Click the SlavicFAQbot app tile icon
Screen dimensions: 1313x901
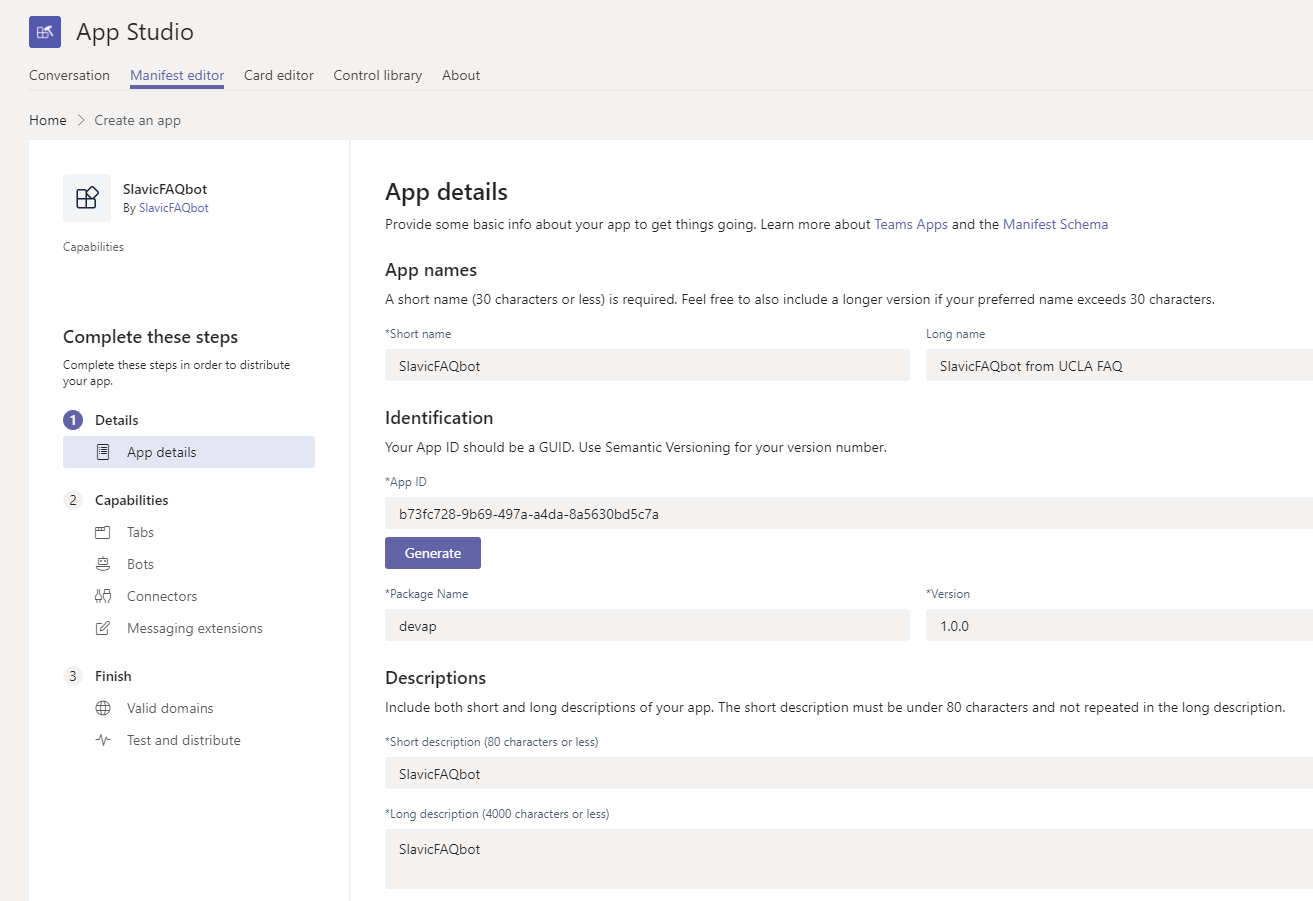(x=87, y=198)
